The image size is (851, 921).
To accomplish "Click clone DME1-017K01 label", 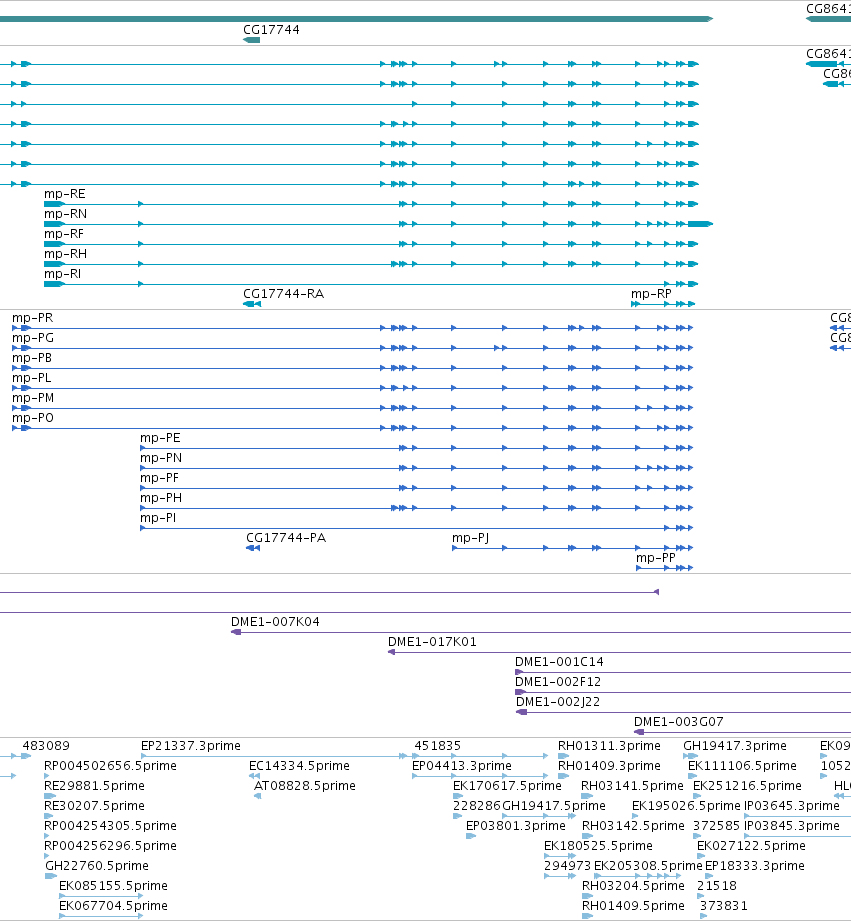I will tap(432, 641).
